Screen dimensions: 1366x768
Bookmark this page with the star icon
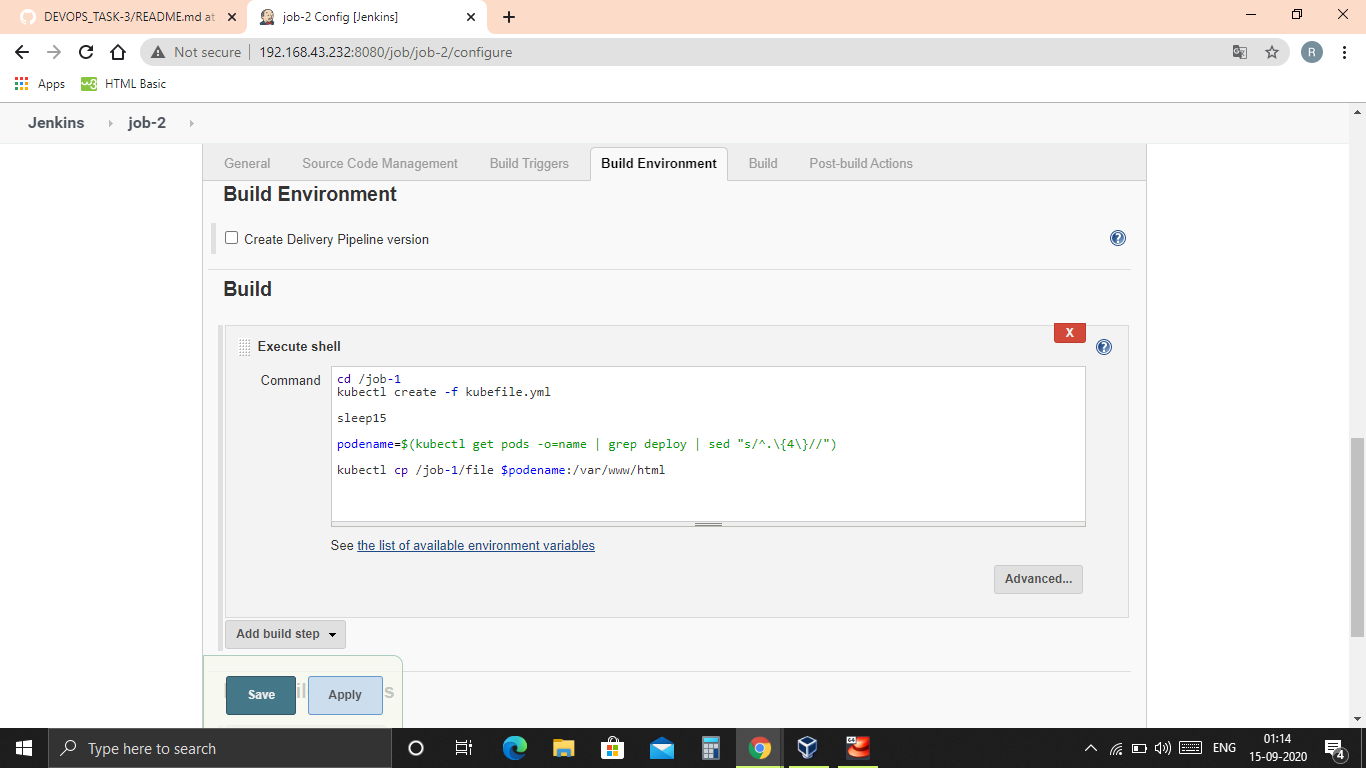pos(1272,52)
